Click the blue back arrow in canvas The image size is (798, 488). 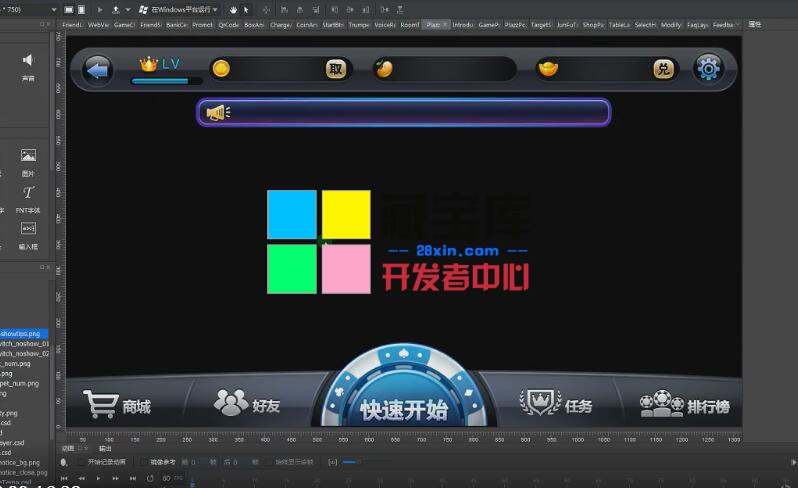pyautogui.click(x=97, y=70)
